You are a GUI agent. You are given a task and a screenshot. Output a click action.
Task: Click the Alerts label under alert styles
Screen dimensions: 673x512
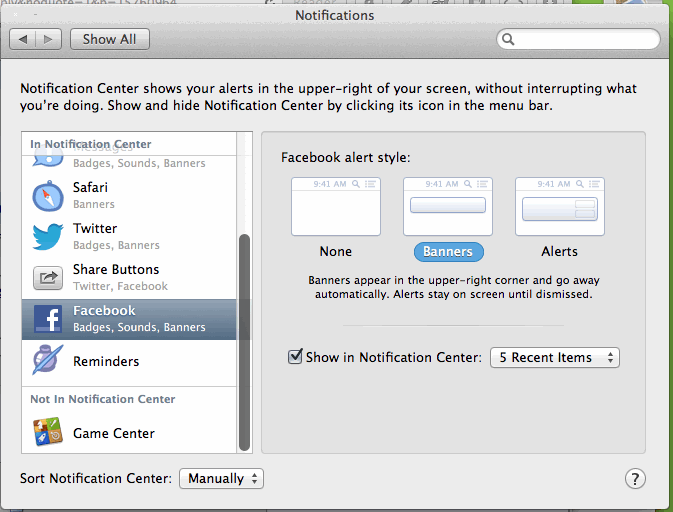click(x=560, y=251)
